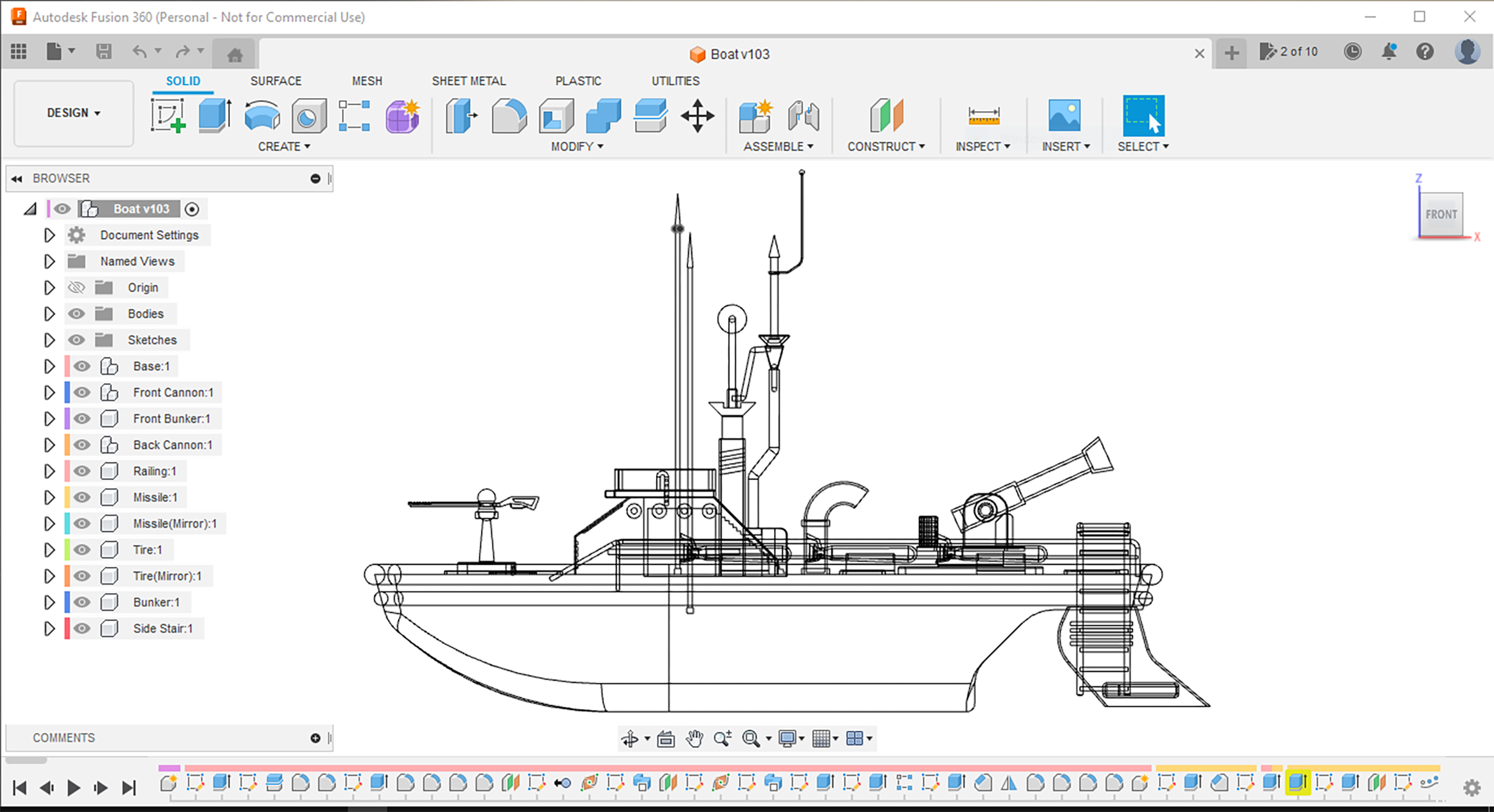The image size is (1494, 812).
Task: Select the Hole tool
Action: [x=308, y=116]
